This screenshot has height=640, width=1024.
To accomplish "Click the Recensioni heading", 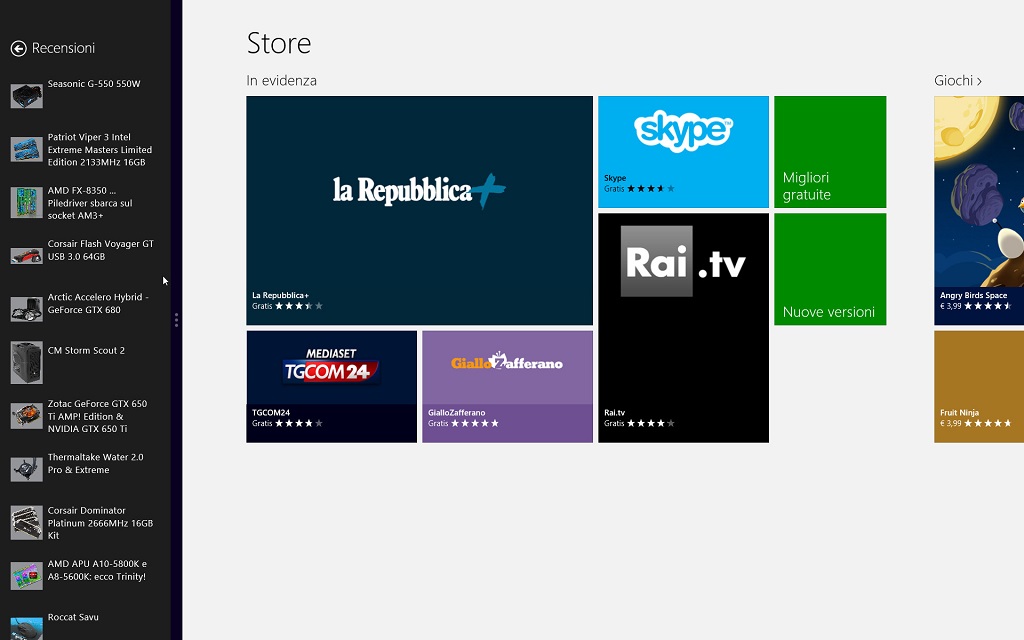I will (63, 48).
